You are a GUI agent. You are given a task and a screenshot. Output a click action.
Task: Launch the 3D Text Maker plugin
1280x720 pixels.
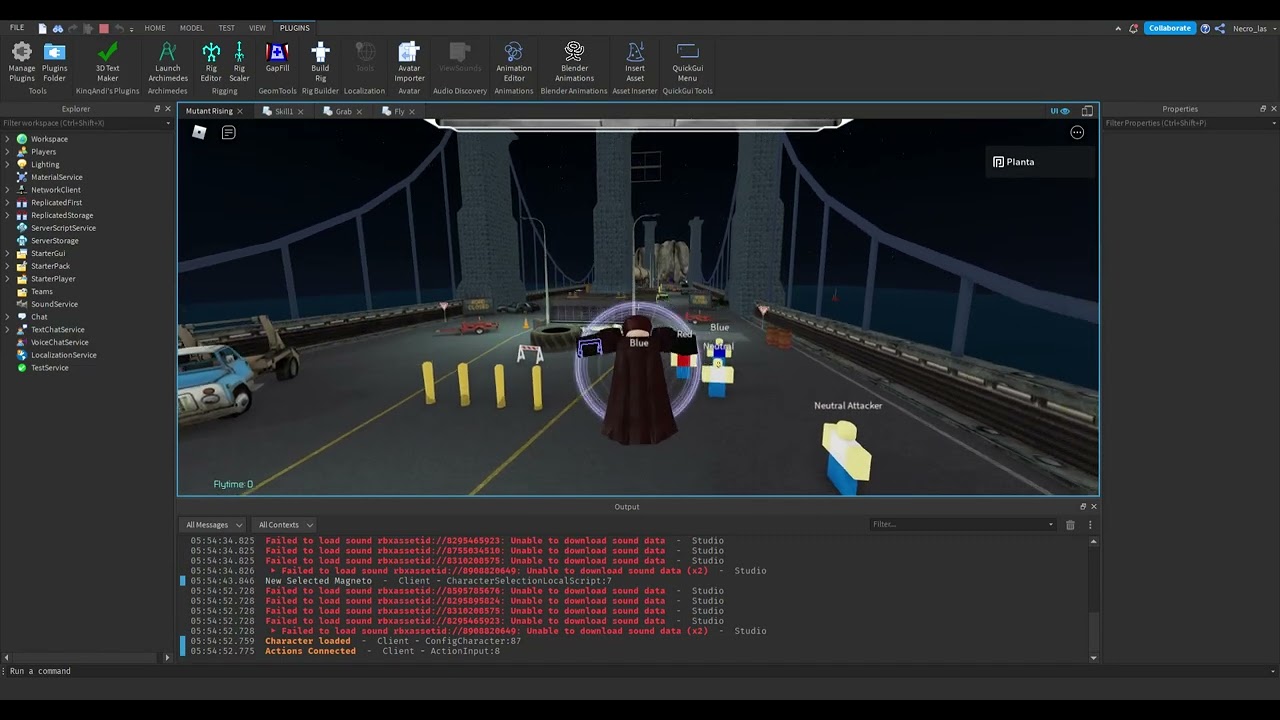pyautogui.click(x=107, y=62)
